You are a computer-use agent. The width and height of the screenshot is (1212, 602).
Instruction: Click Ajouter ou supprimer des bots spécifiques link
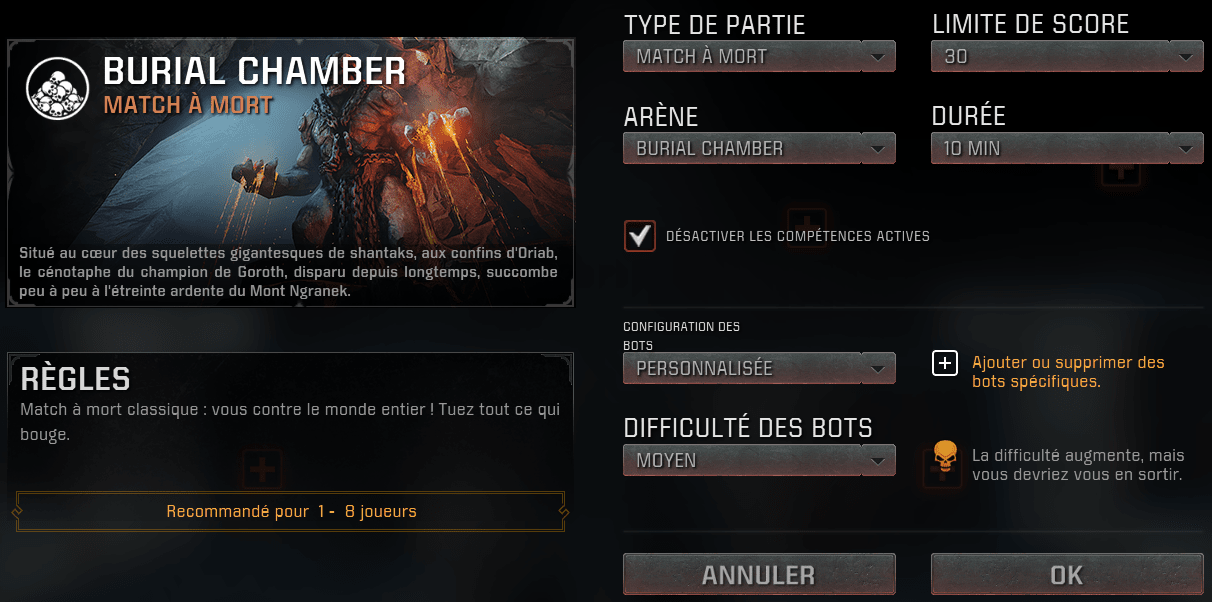click(1068, 372)
